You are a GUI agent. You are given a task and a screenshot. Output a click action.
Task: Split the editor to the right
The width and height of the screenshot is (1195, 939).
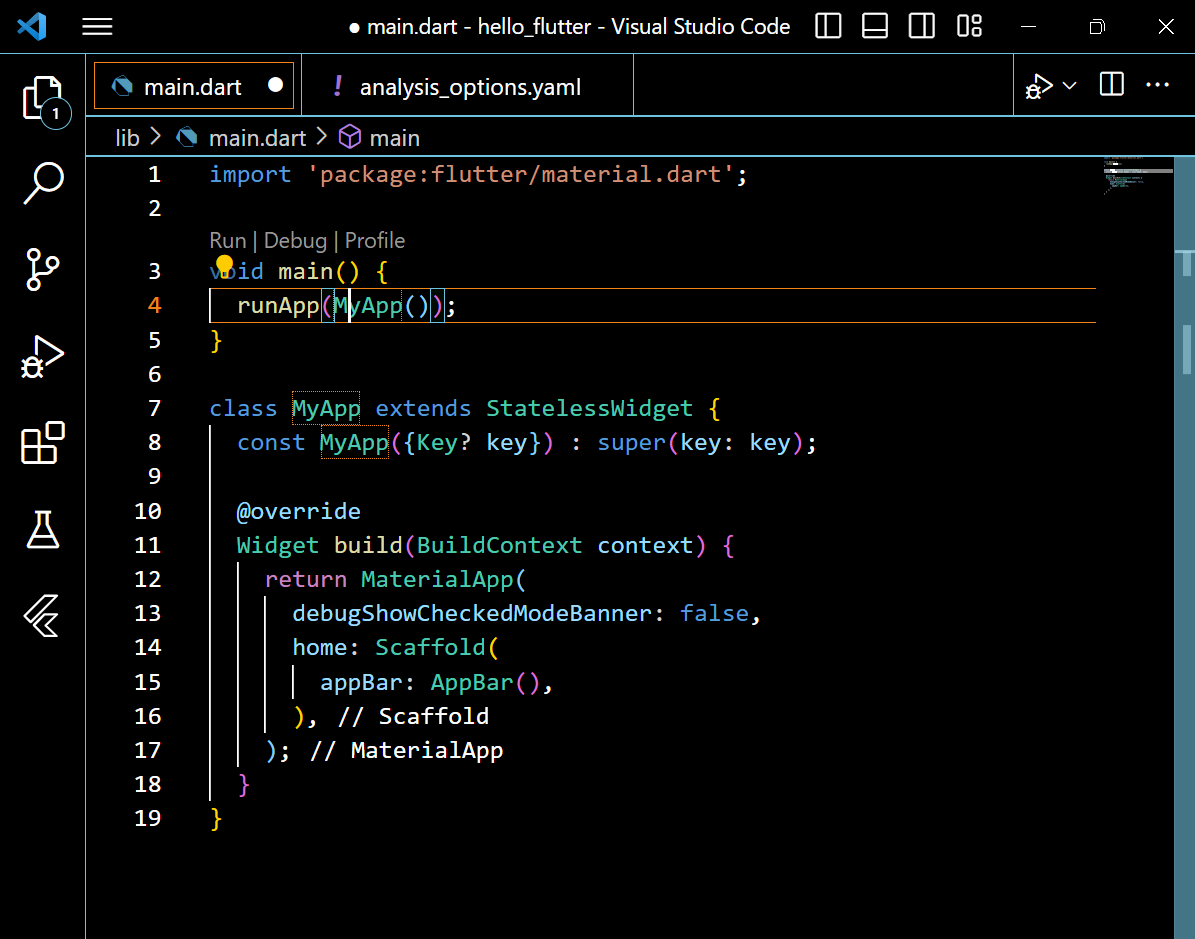tap(1111, 85)
